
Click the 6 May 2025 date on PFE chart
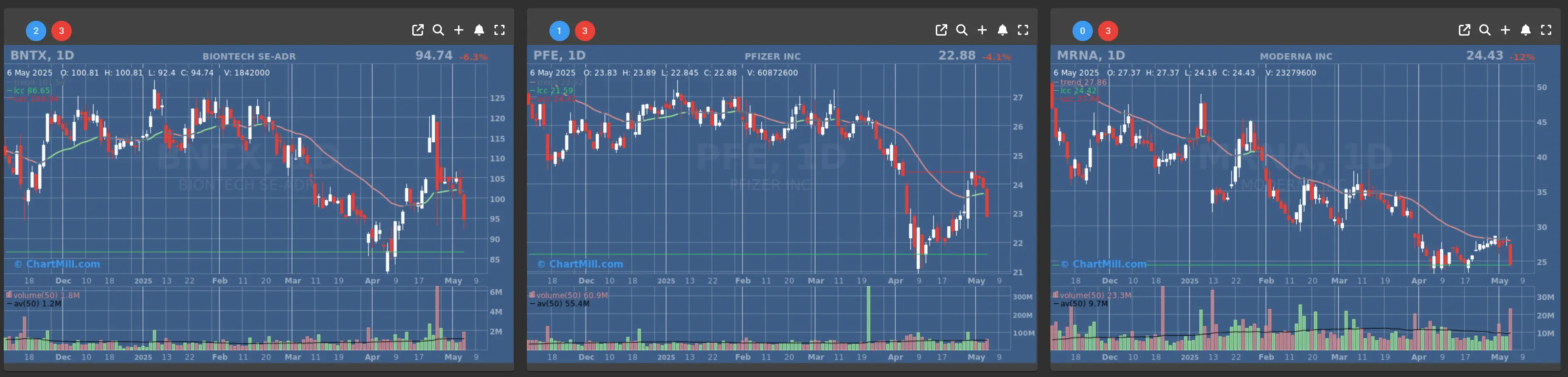pos(553,73)
